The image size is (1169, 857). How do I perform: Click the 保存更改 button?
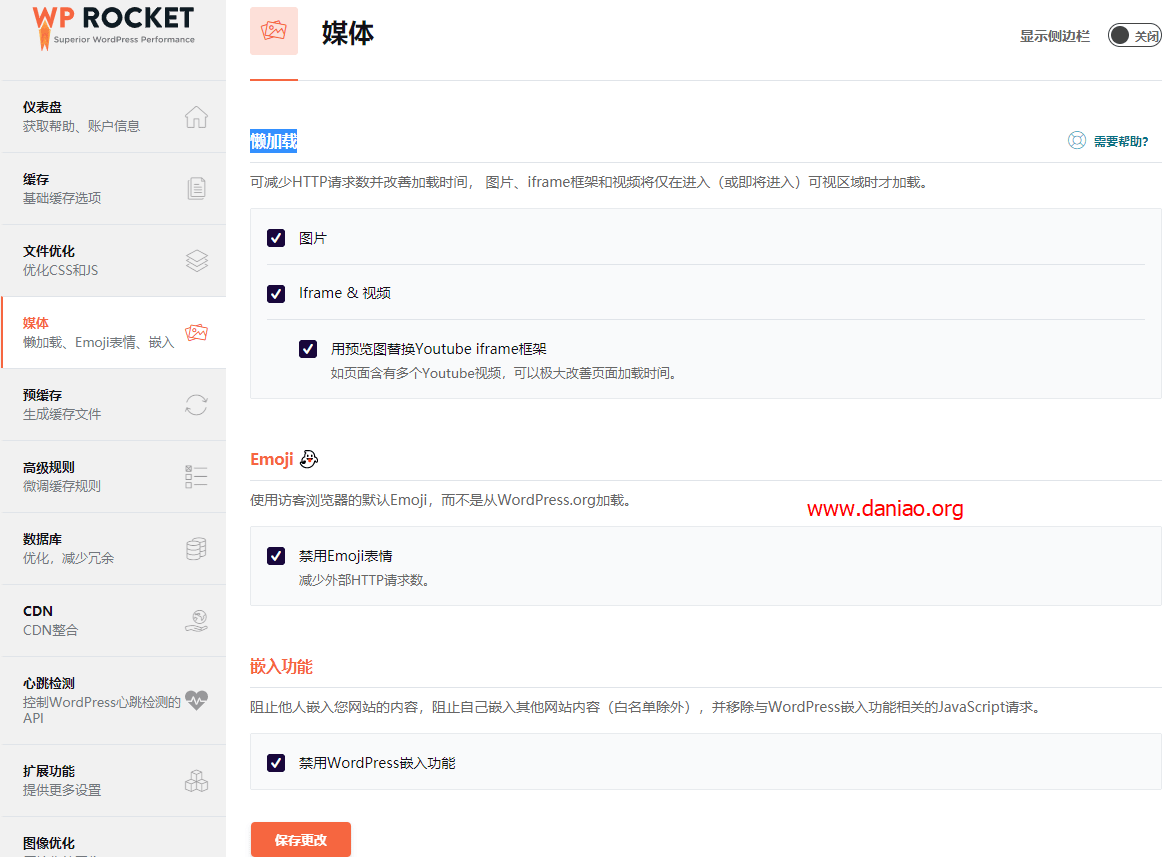300,840
